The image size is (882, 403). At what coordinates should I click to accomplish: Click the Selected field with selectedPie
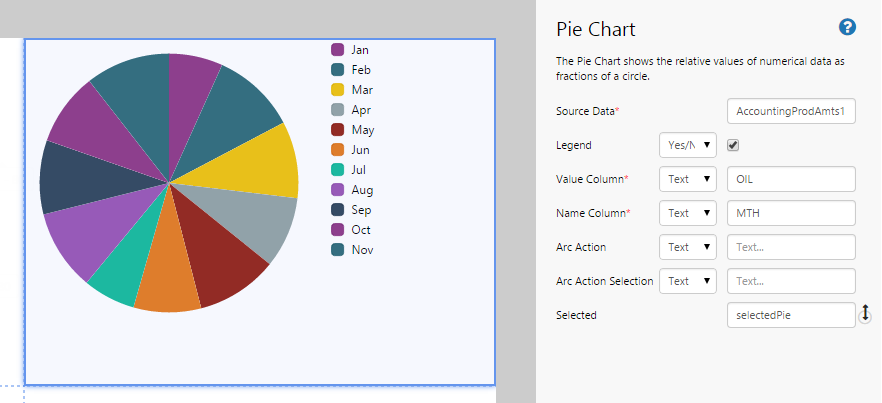click(791, 315)
